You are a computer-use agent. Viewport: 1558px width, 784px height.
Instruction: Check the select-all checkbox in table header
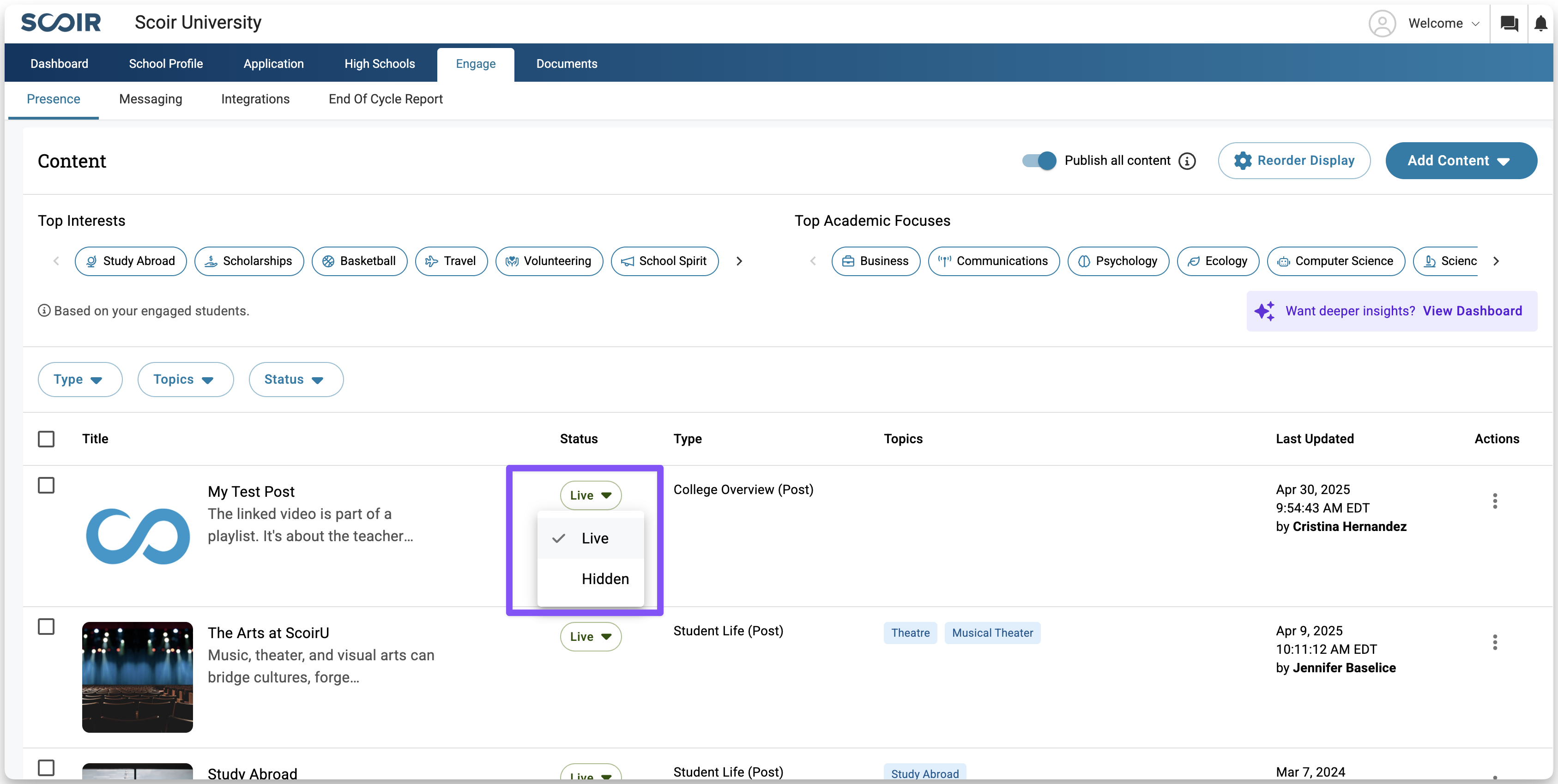click(46, 439)
